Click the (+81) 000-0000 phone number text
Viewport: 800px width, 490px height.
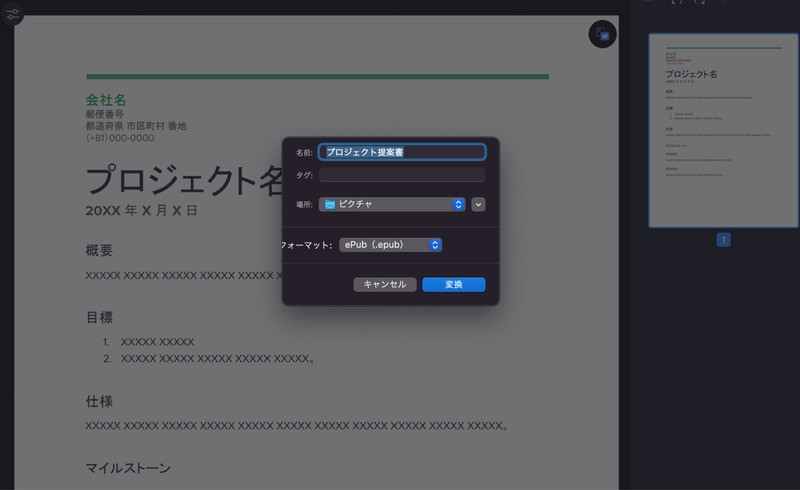click(120, 138)
